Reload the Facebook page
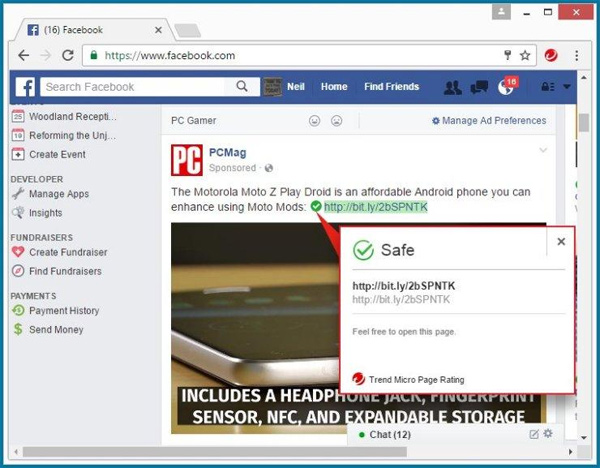The width and height of the screenshot is (600, 468). [x=68, y=55]
